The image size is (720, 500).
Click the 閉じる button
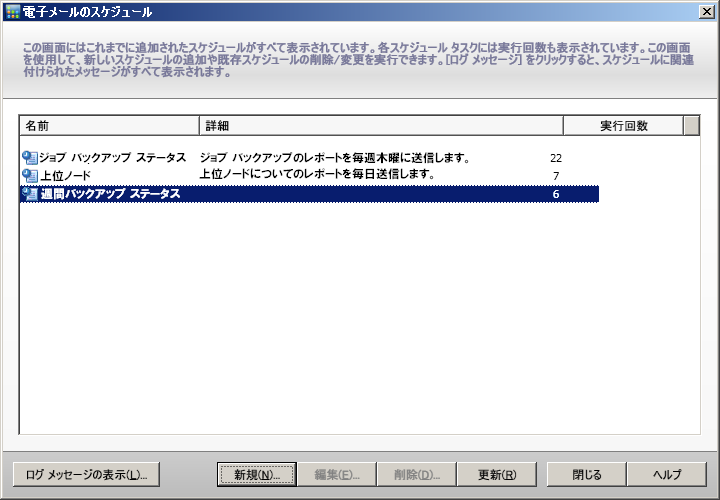pos(586,474)
